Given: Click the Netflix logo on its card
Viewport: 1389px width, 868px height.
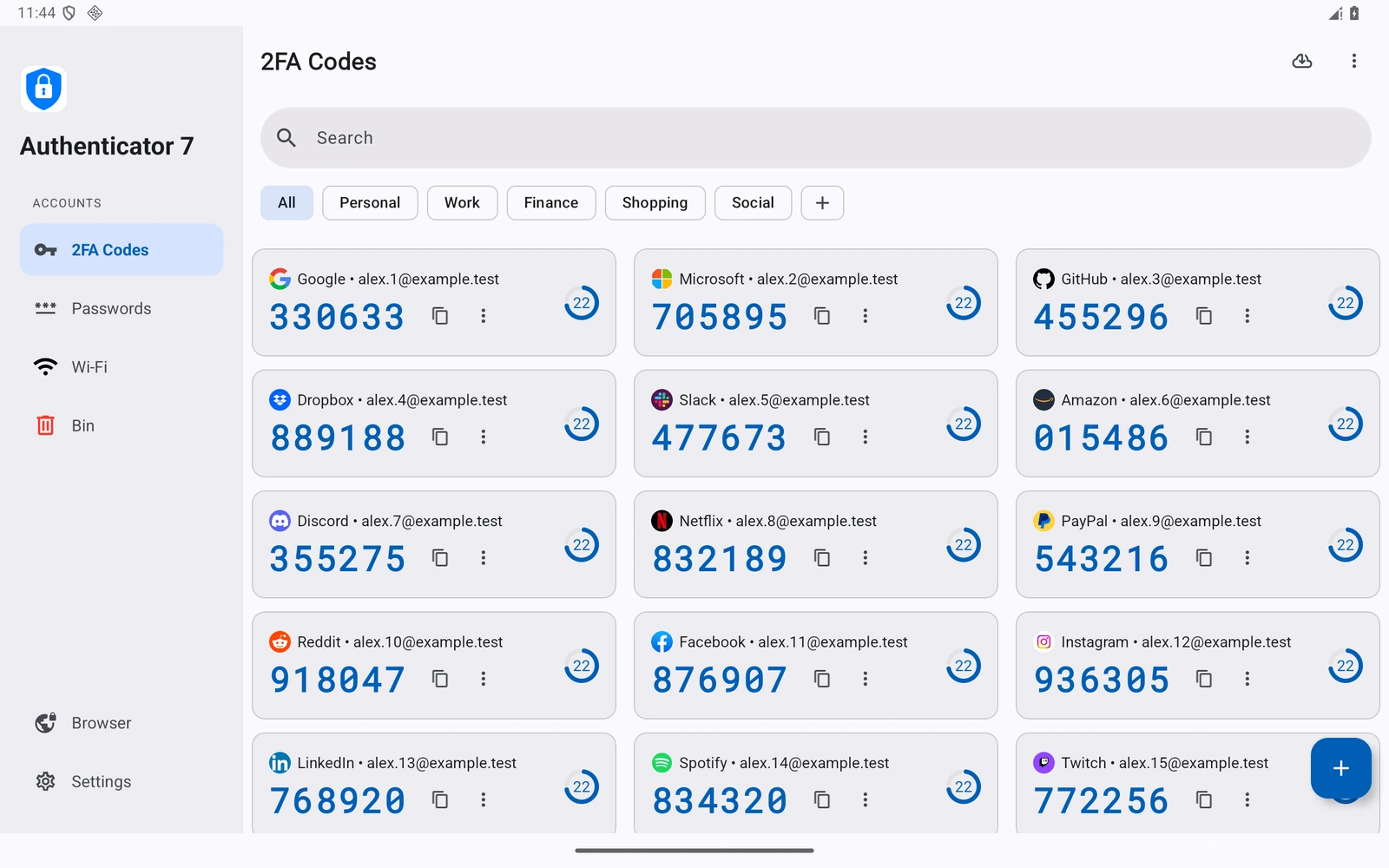Looking at the screenshot, I should [662, 521].
